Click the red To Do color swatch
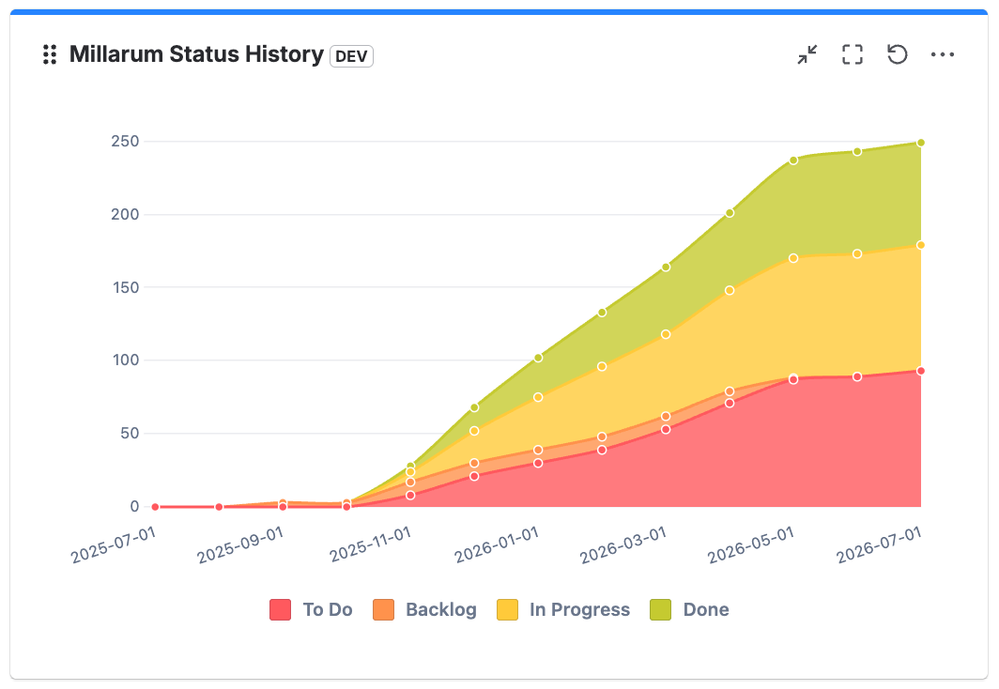 pyautogui.click(x=280, y=610)
